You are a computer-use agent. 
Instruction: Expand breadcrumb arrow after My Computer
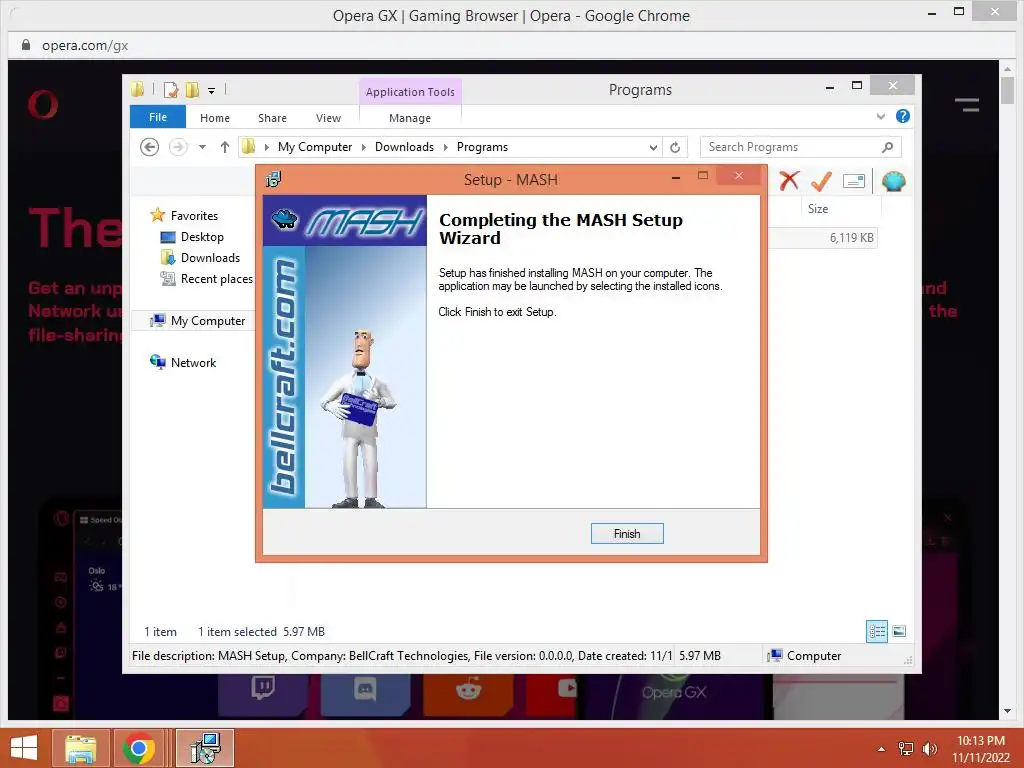364,147
